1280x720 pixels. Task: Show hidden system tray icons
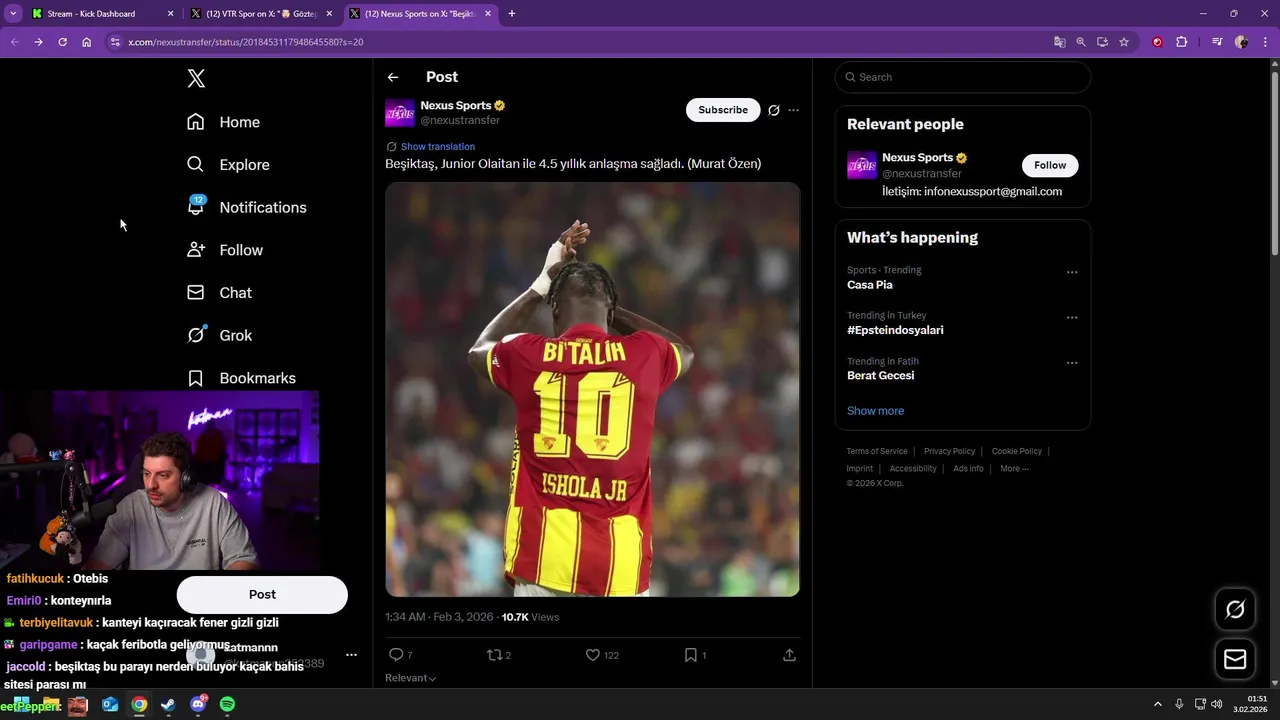[x=1158, y=704]
